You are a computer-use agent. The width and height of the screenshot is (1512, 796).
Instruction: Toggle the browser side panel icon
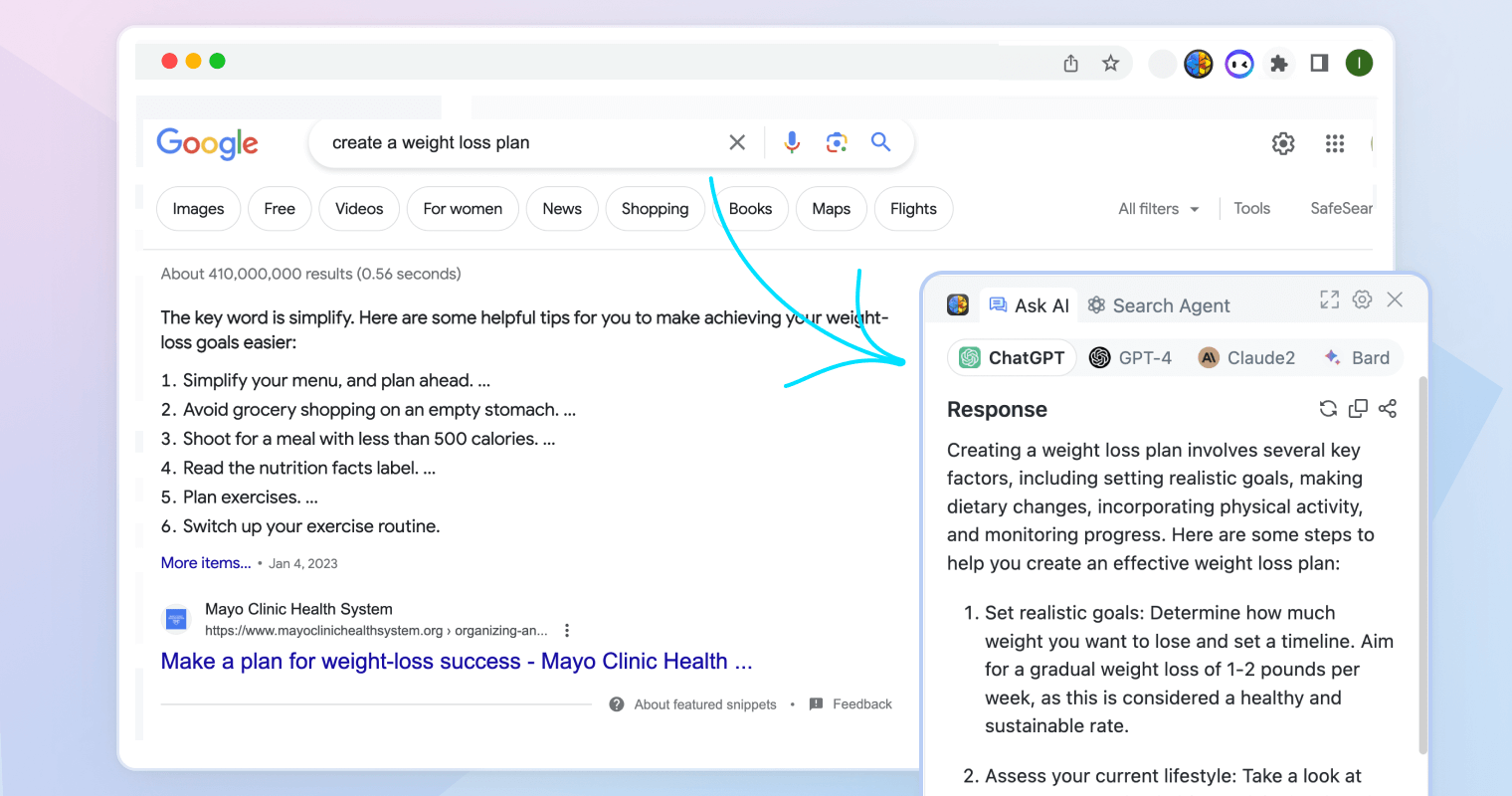coord(1319,64)
